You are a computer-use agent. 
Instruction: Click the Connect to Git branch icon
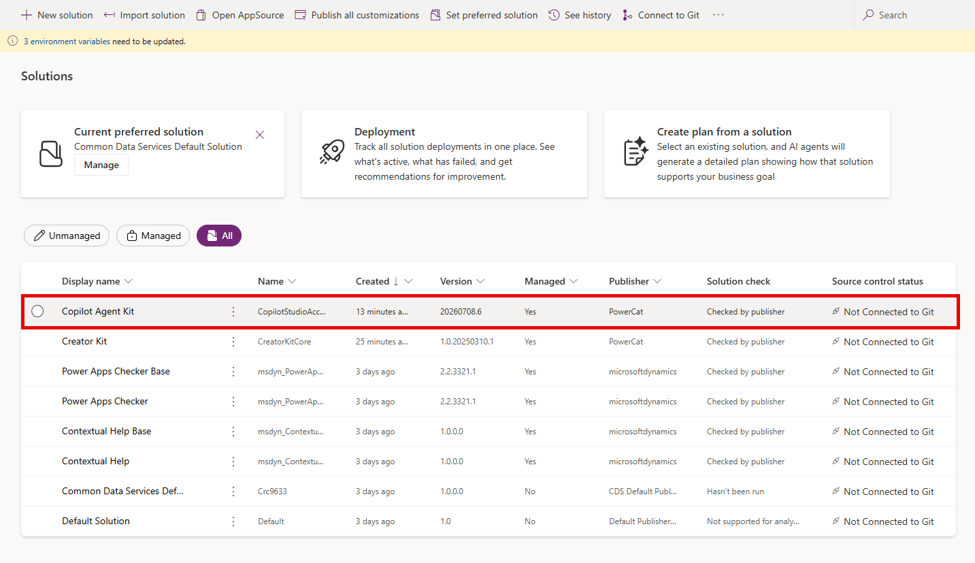tap(627, 15)
